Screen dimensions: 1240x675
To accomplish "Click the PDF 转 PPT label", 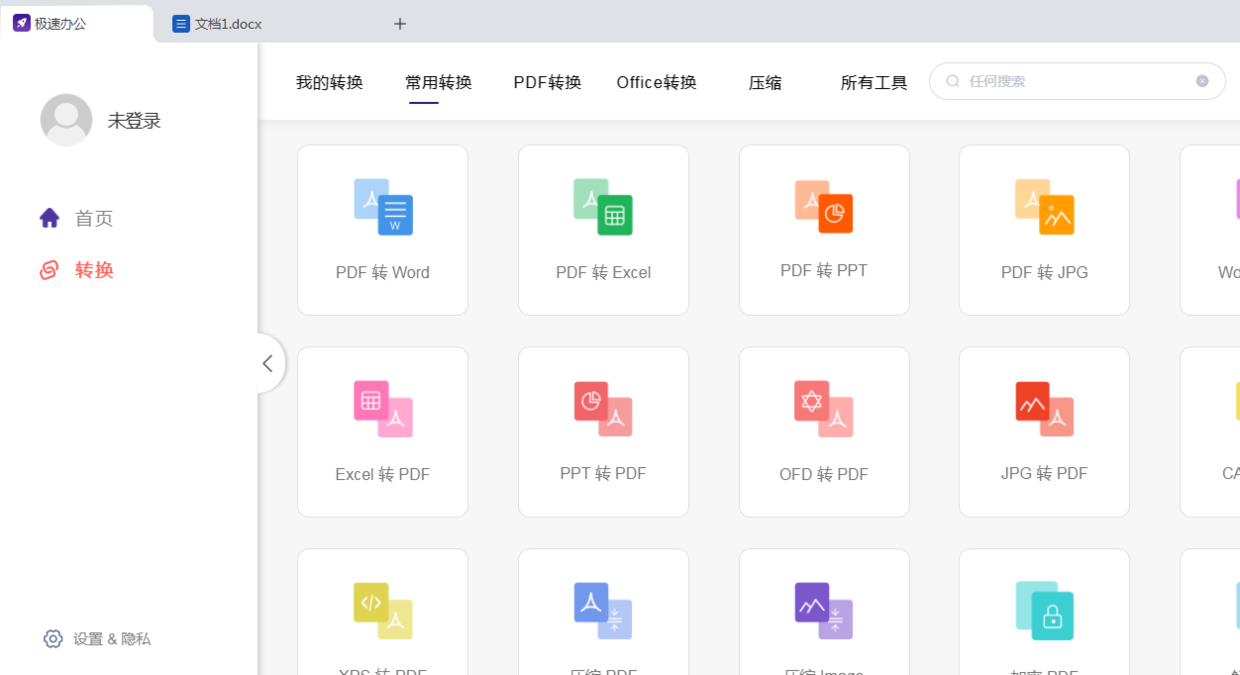I will pyautogui.click(x=824, y=270).
